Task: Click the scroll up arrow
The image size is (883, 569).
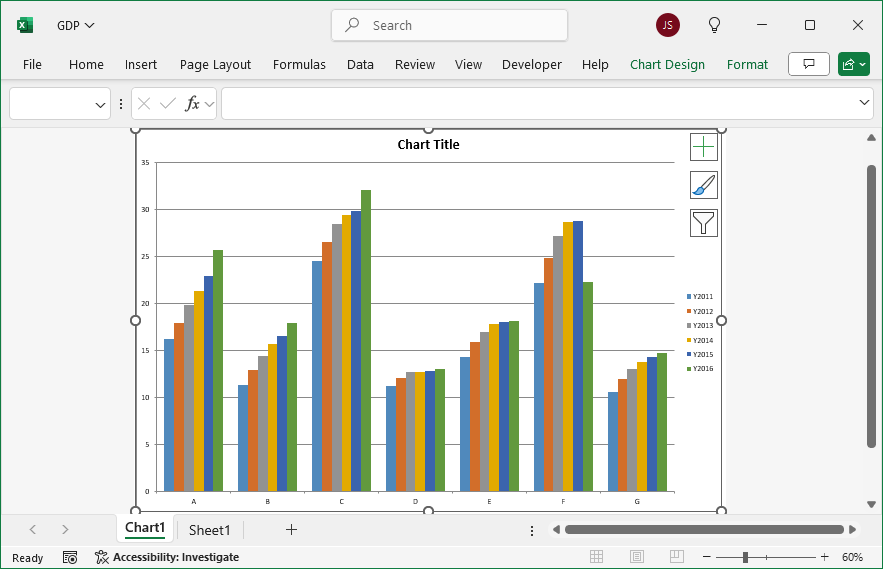Action: [871, 137]
